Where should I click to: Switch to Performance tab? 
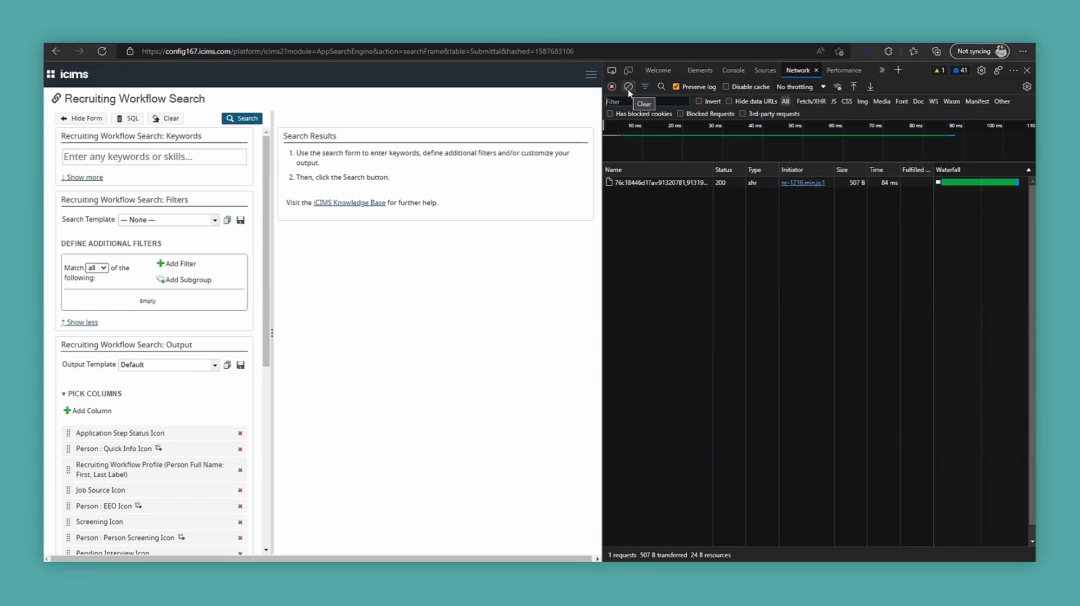844,70
